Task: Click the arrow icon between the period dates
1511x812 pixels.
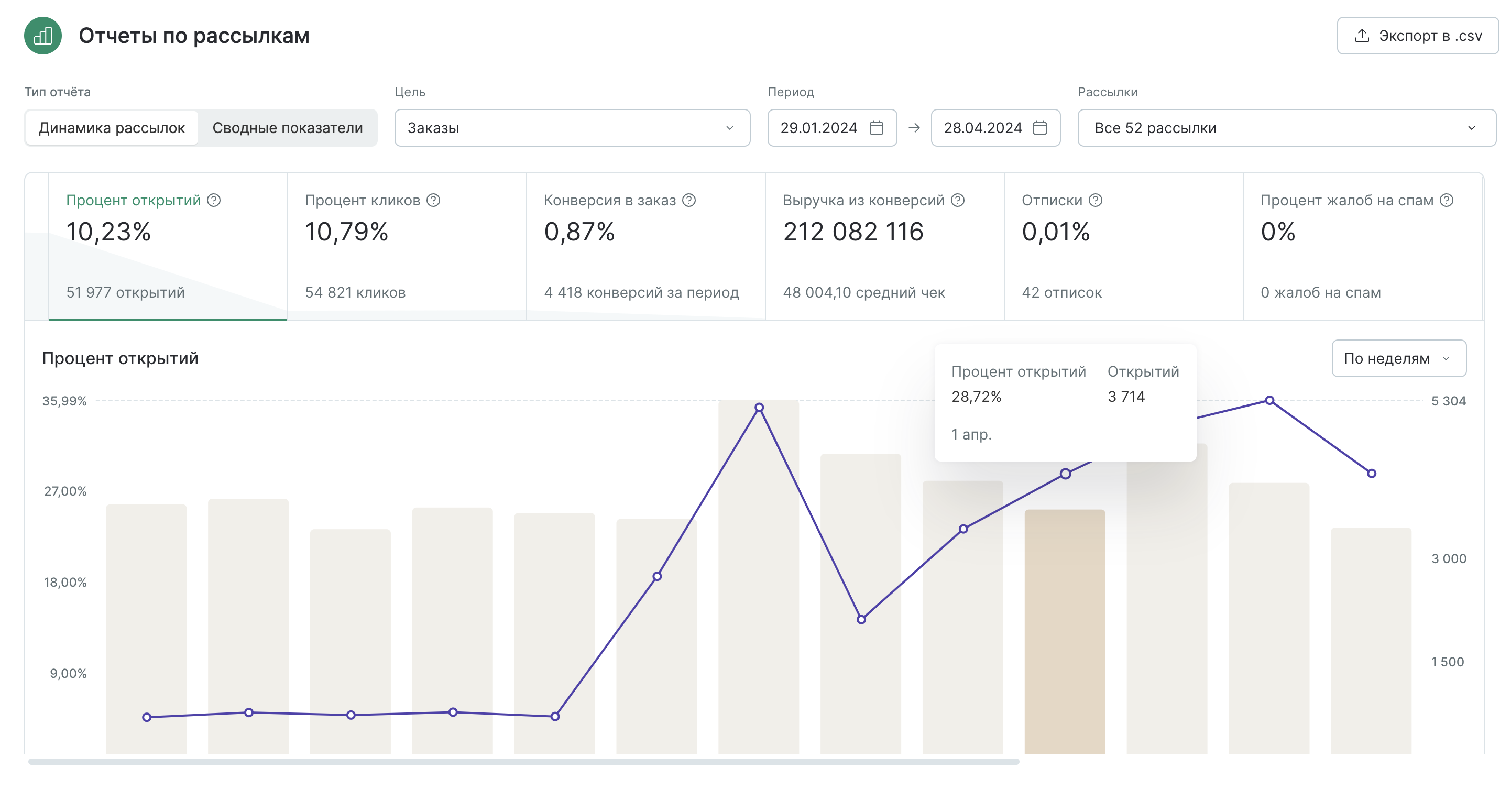Action: click(914, 127)
